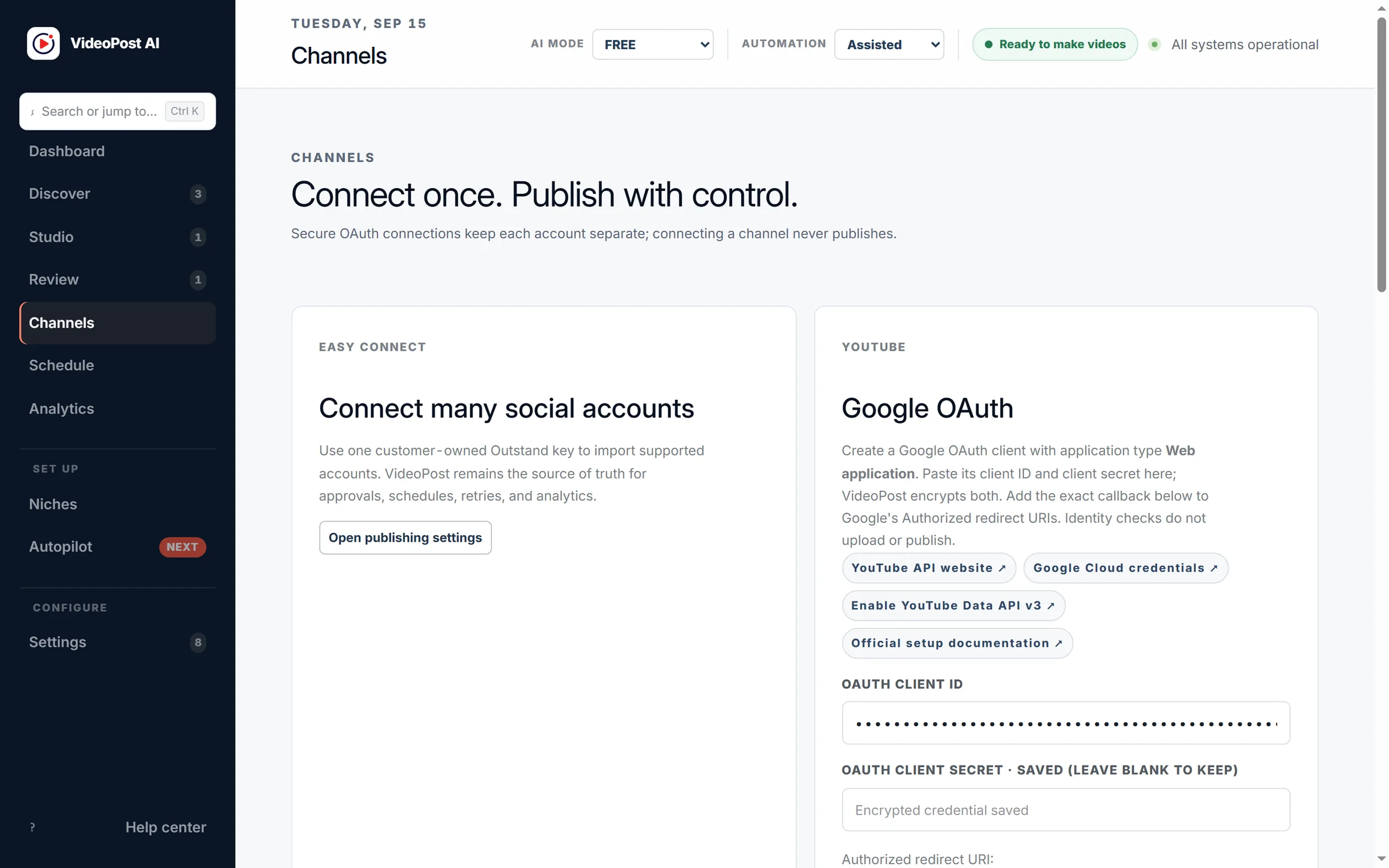The image size is (1389, 868).
Task: Open Niches under Set Up
Action: (x=117, y=504)
